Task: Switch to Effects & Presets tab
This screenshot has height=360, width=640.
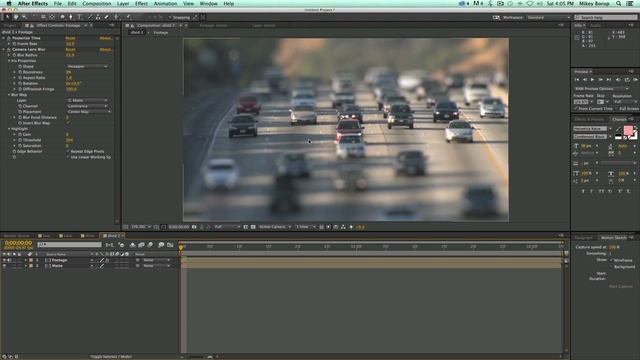Action: pyautogui.click(x=589, y=119)
